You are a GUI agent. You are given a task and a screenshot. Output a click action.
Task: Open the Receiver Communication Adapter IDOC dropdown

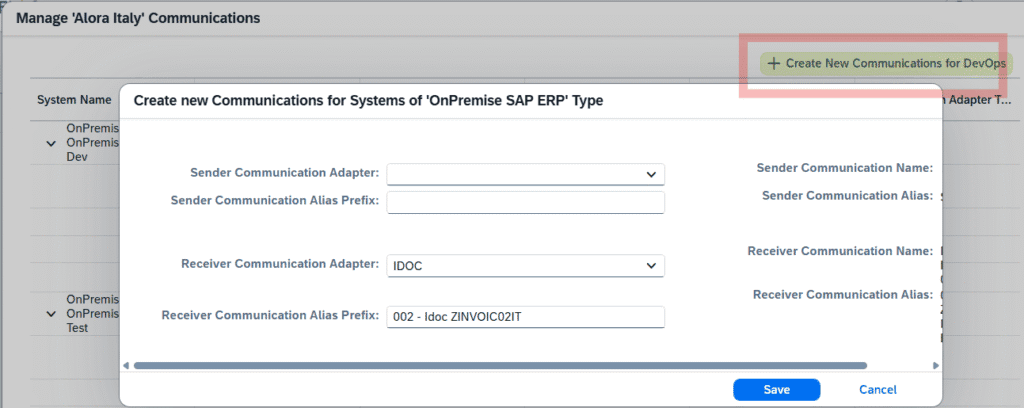click(x=525, y=266)
